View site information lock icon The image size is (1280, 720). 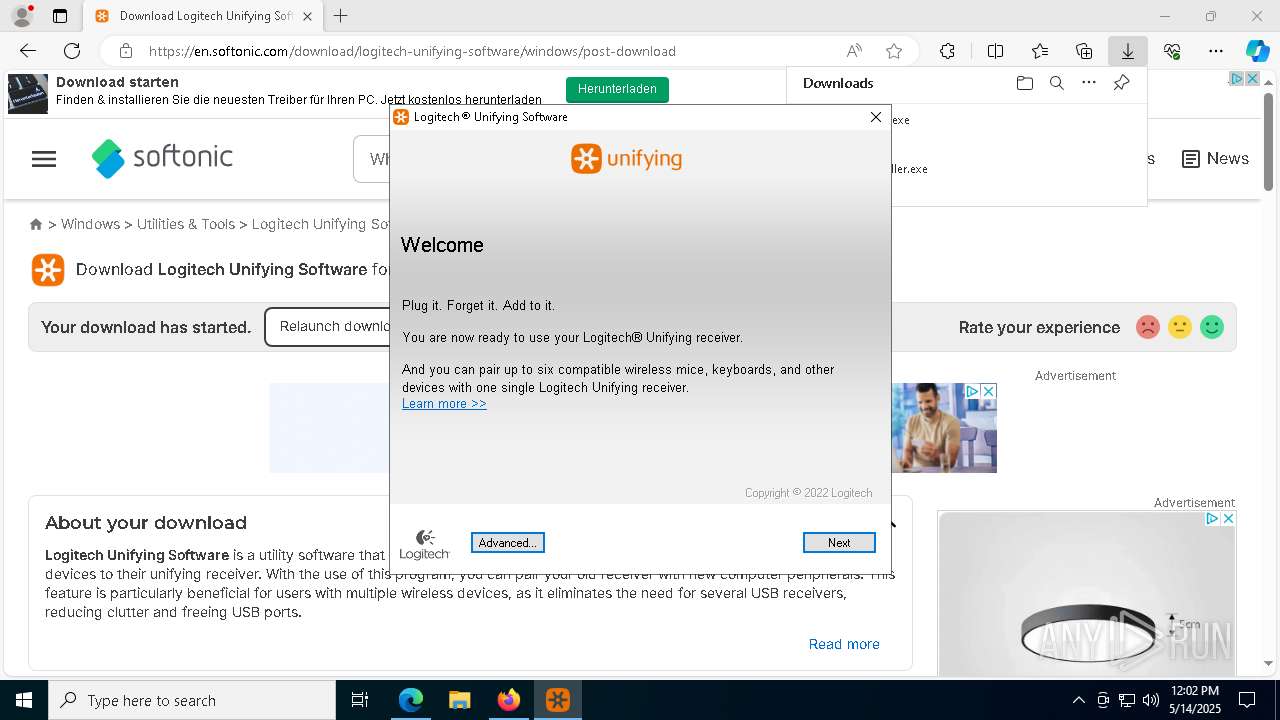point(125,51)
